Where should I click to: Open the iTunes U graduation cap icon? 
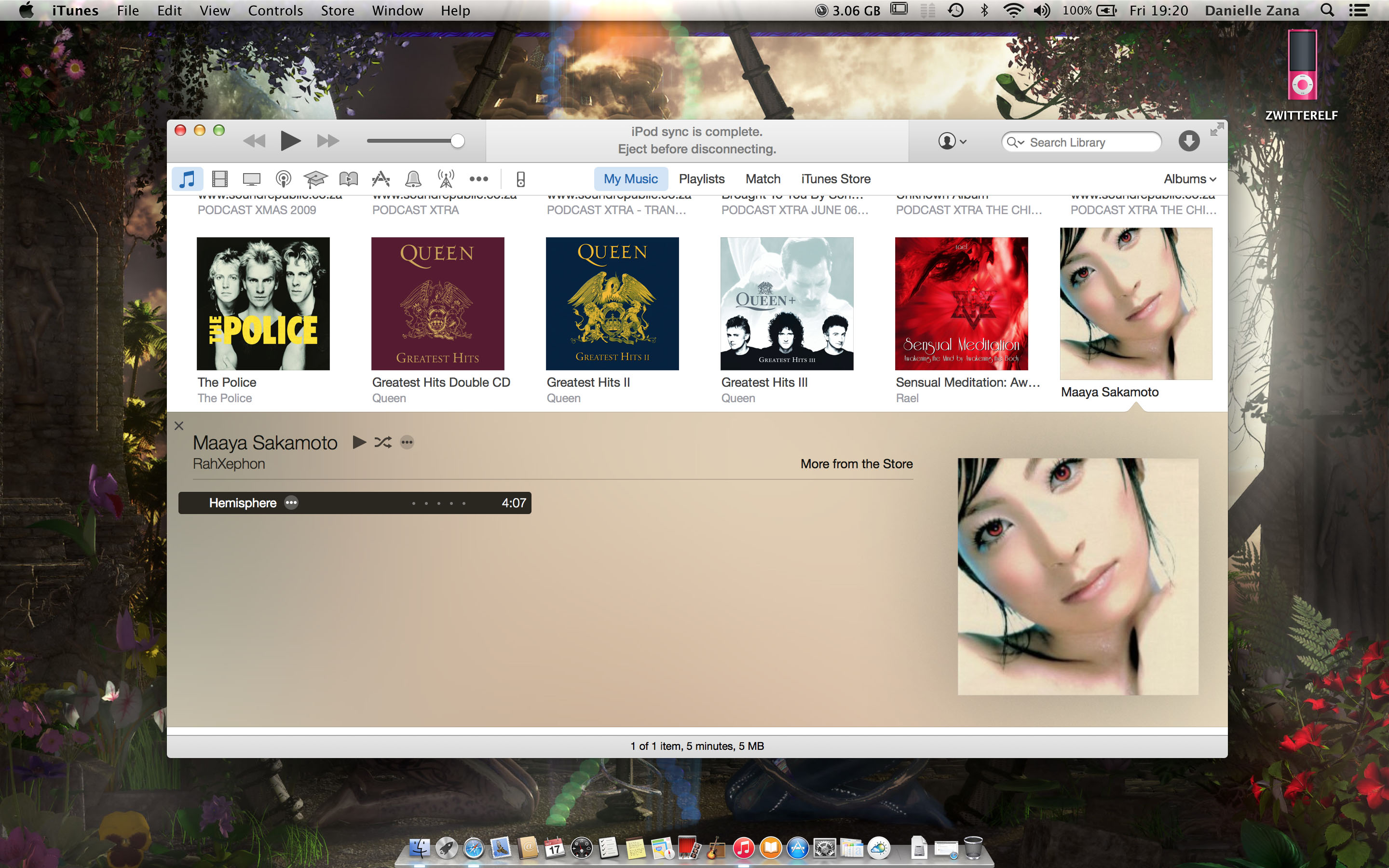pyautogui.click(x=316, y=179)
